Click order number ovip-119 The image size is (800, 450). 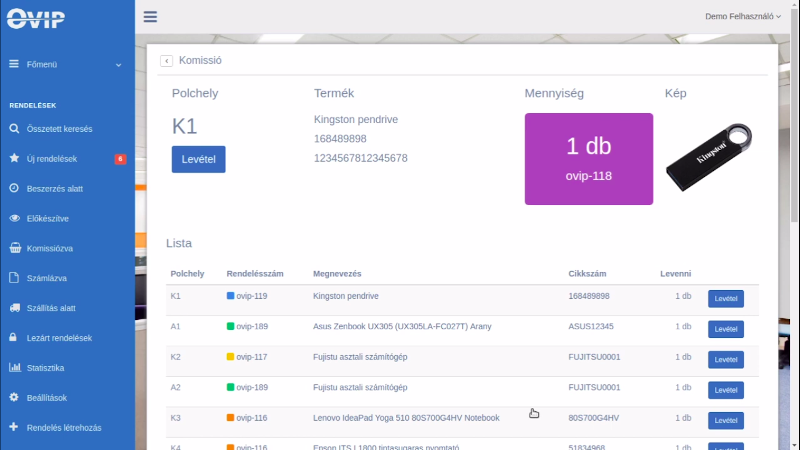click(x=252, y=296)
